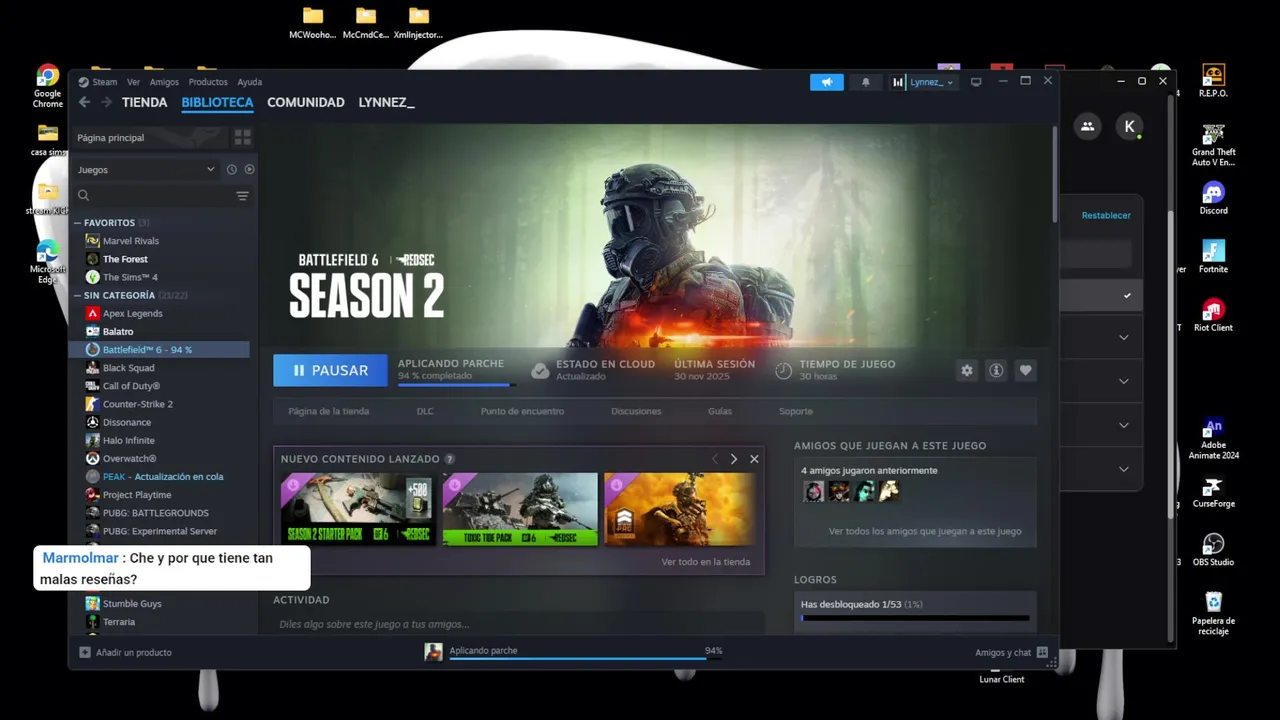This screenshot has width=1280, height=720.
Task: Add Battlefield 6 to favorites heart icon
Action: coord(1025,370)
